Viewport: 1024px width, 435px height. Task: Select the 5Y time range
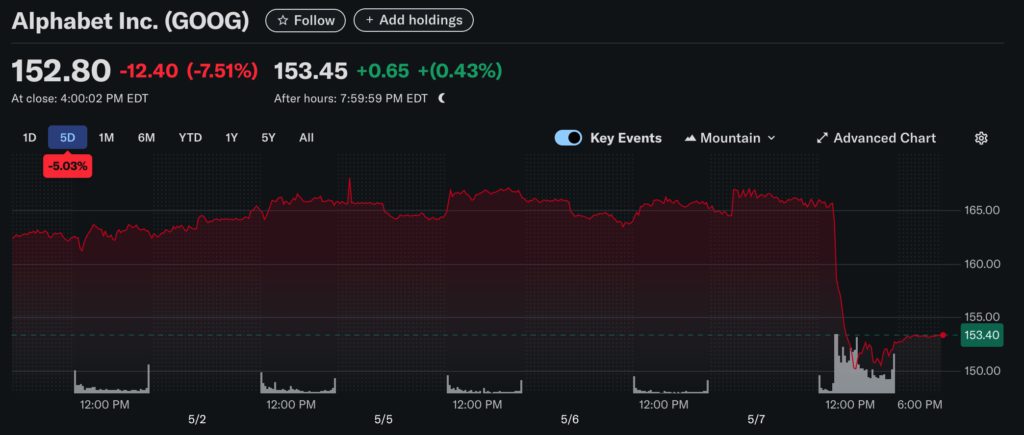coord(268,138)
